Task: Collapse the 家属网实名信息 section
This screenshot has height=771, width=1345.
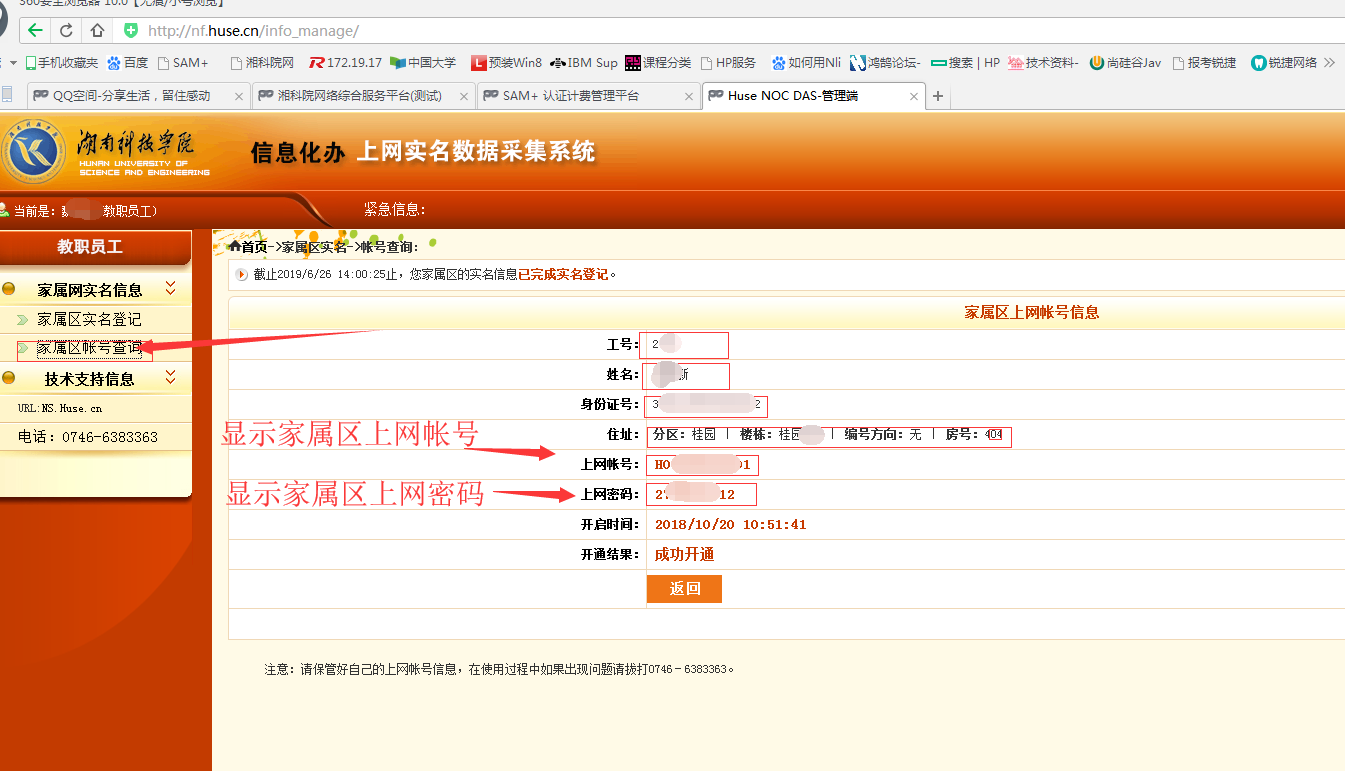Action: (170, 289)
